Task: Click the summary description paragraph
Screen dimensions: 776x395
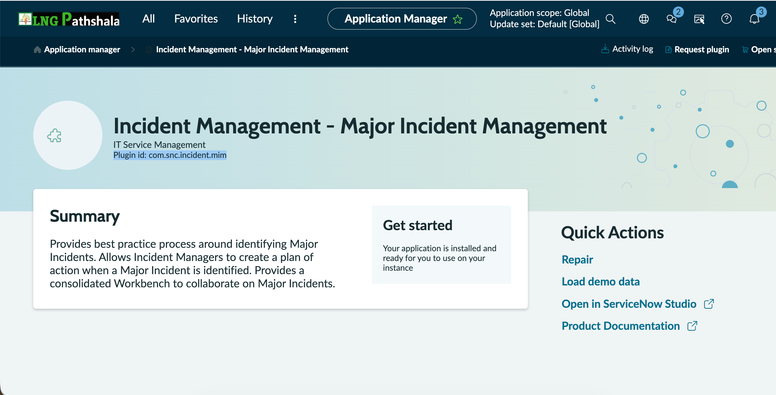Action: pyautogui.click(x=192, y=264)
